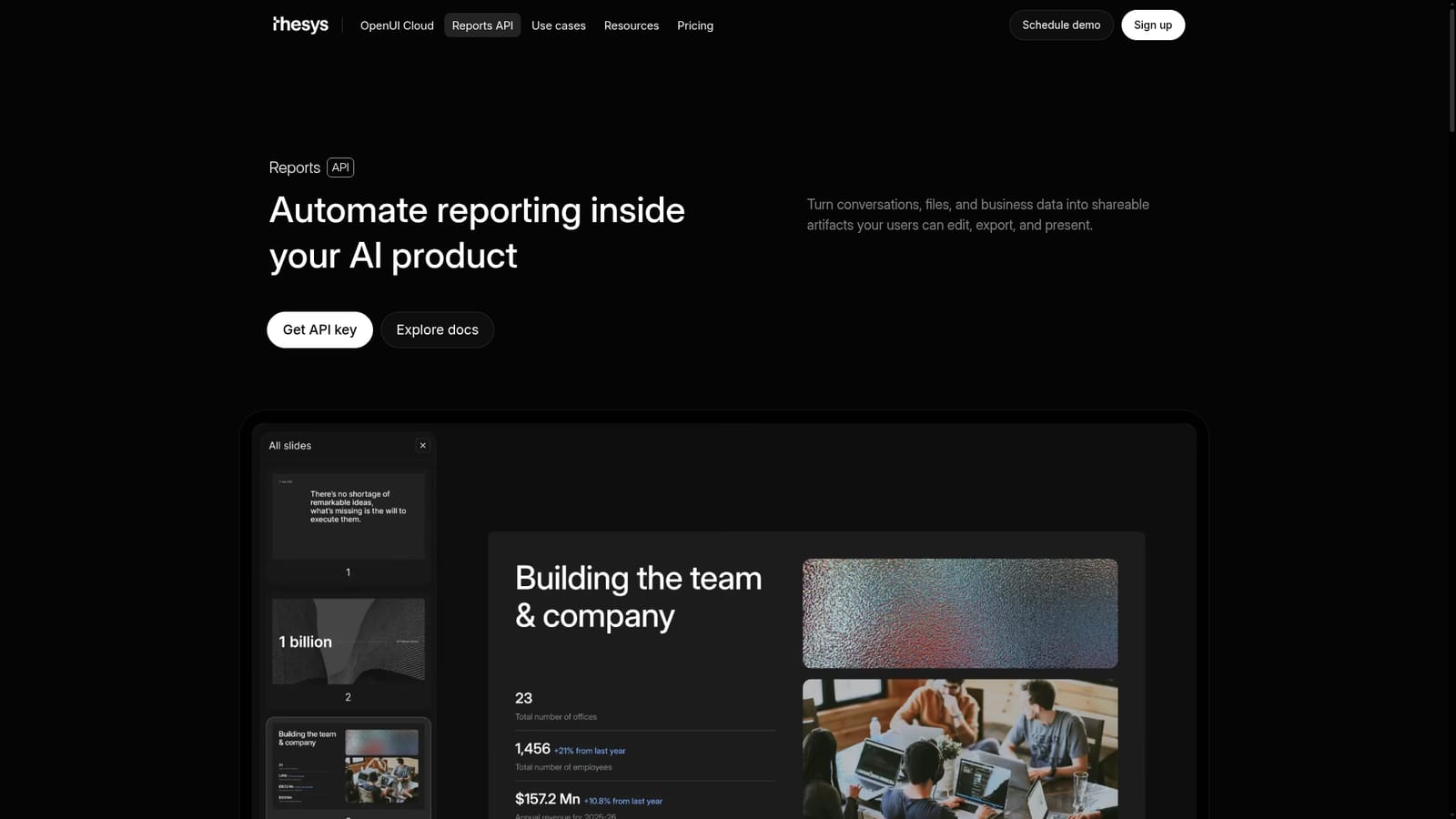The height and width of the screenshot is (819, 1456).
Task: Click the '23' total offices value
Action: coord(523,698)
